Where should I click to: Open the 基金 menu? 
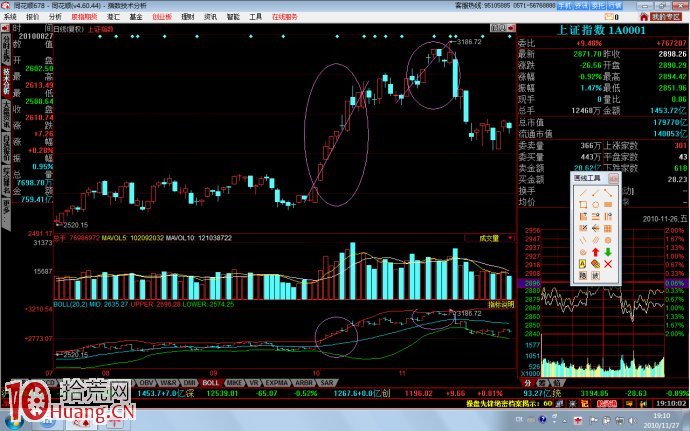136,17
